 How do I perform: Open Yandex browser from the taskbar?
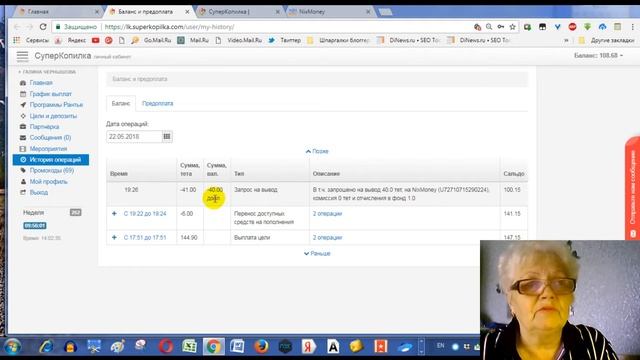(x=309, y=347)
